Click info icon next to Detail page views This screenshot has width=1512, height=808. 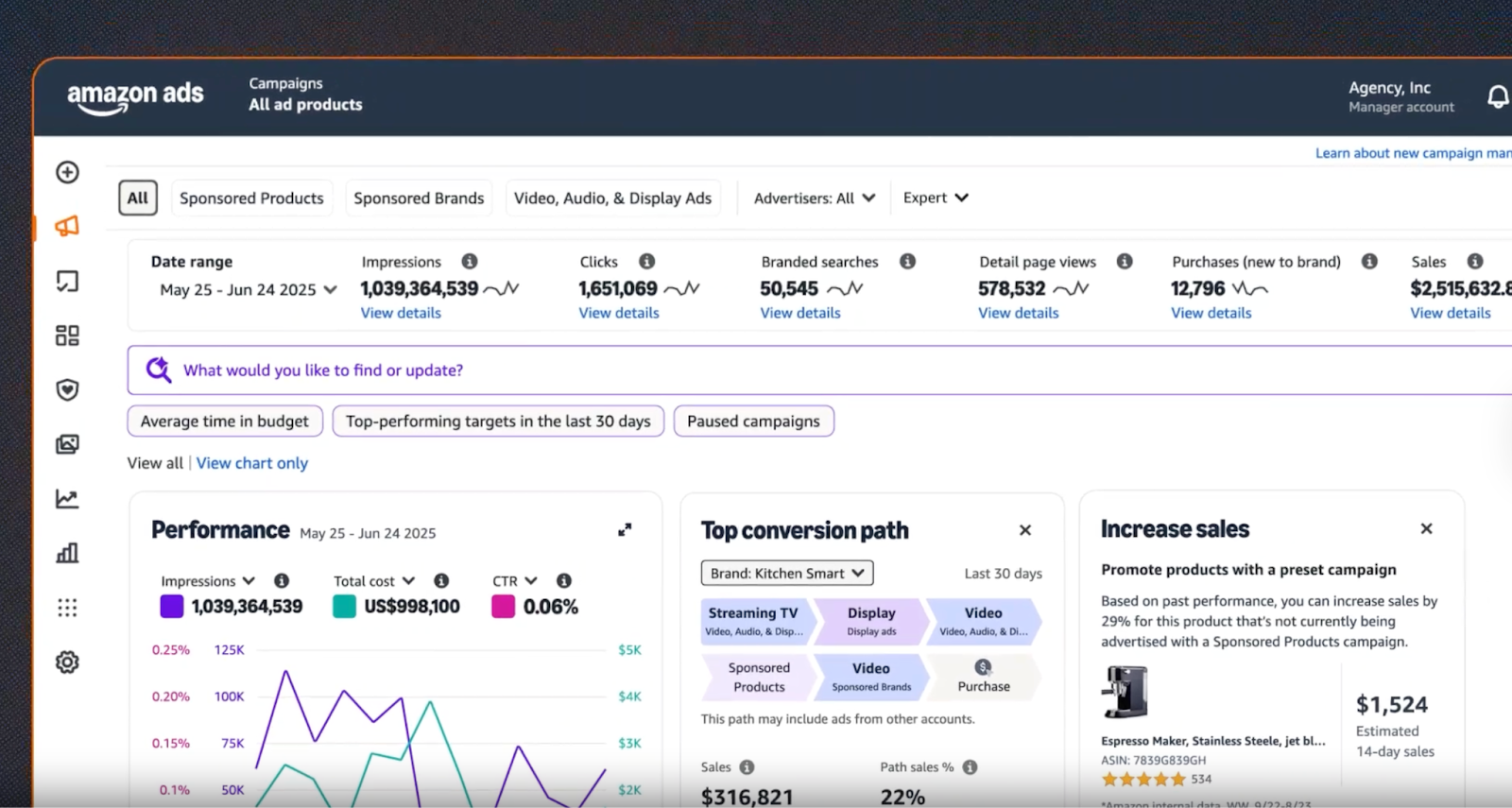(x=1125, y=262)
